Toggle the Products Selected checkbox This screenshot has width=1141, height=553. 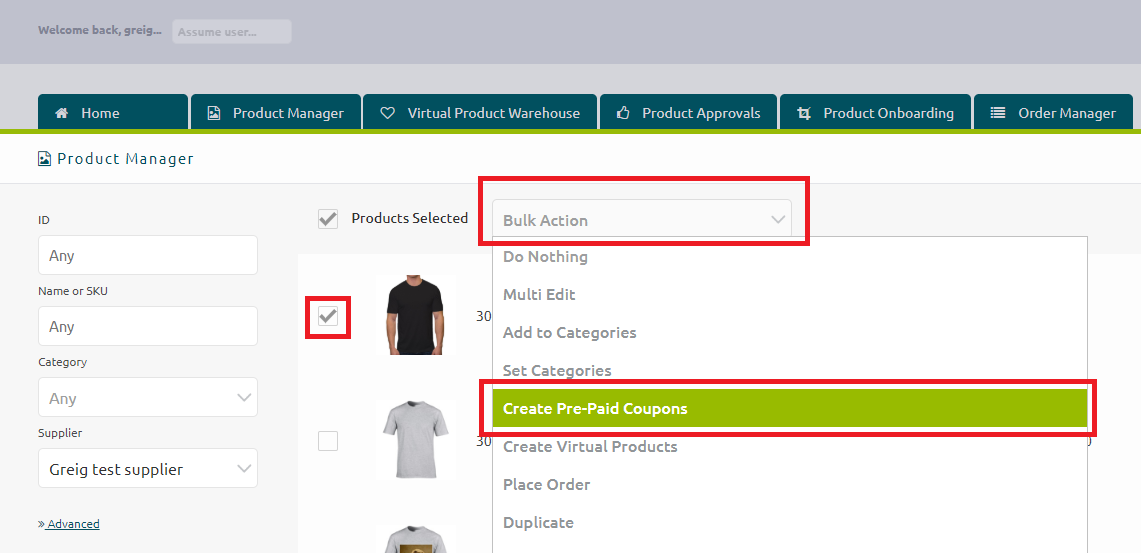(328, 218)
